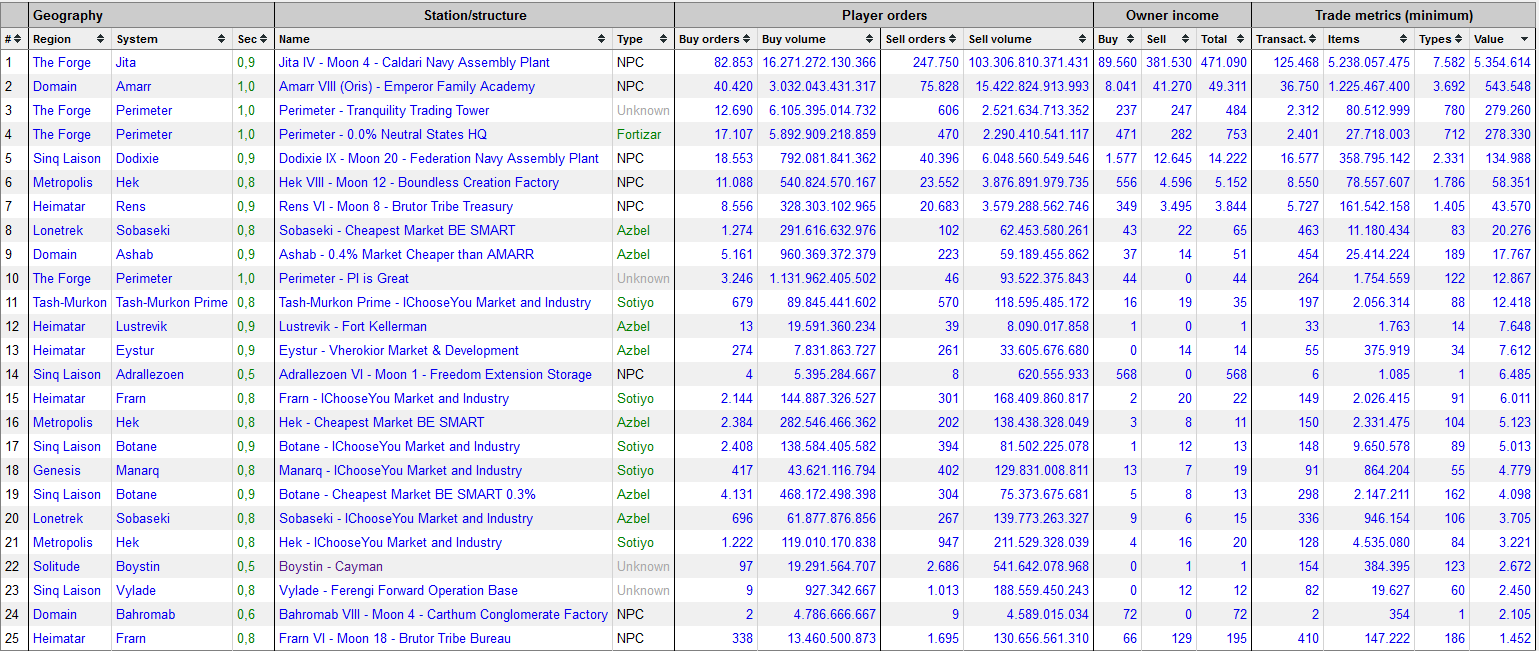This screenshot has height=651, width=1539.
Task: Select Player orders group header
Action: (884, 15)
